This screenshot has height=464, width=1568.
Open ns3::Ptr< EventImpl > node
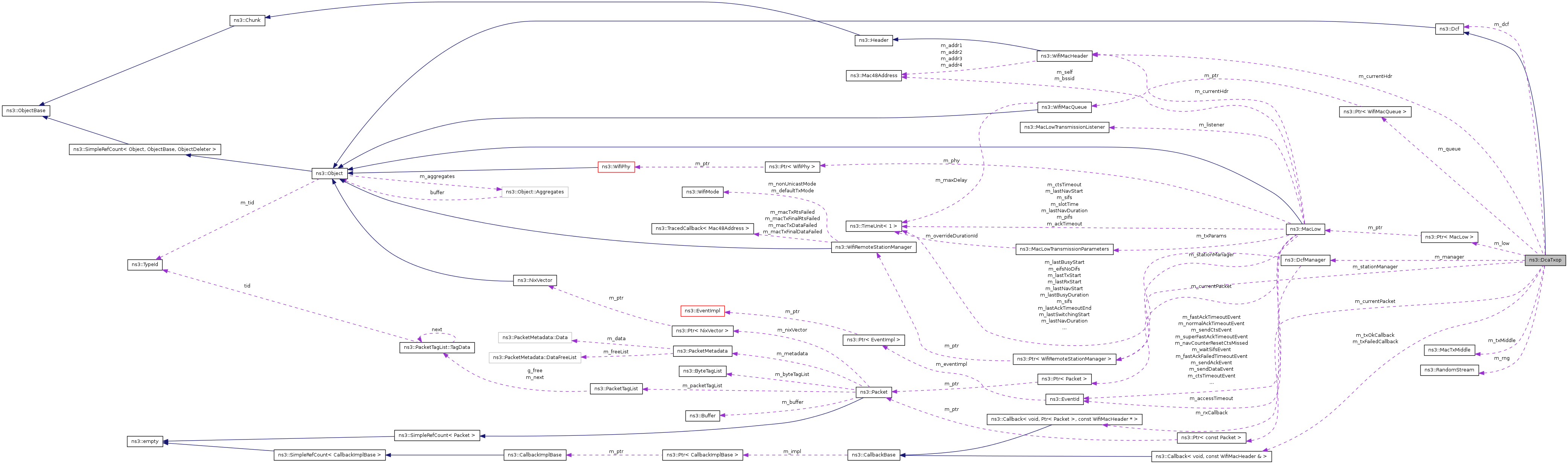tap(873, 340)
